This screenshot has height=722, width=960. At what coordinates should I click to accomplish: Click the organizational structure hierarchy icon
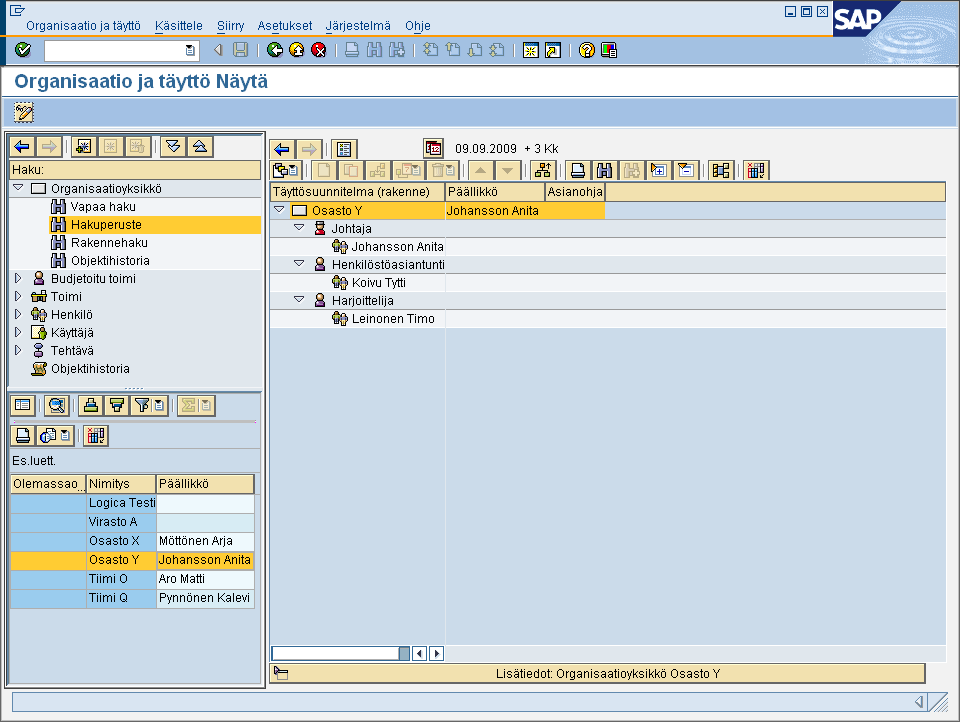543,170
